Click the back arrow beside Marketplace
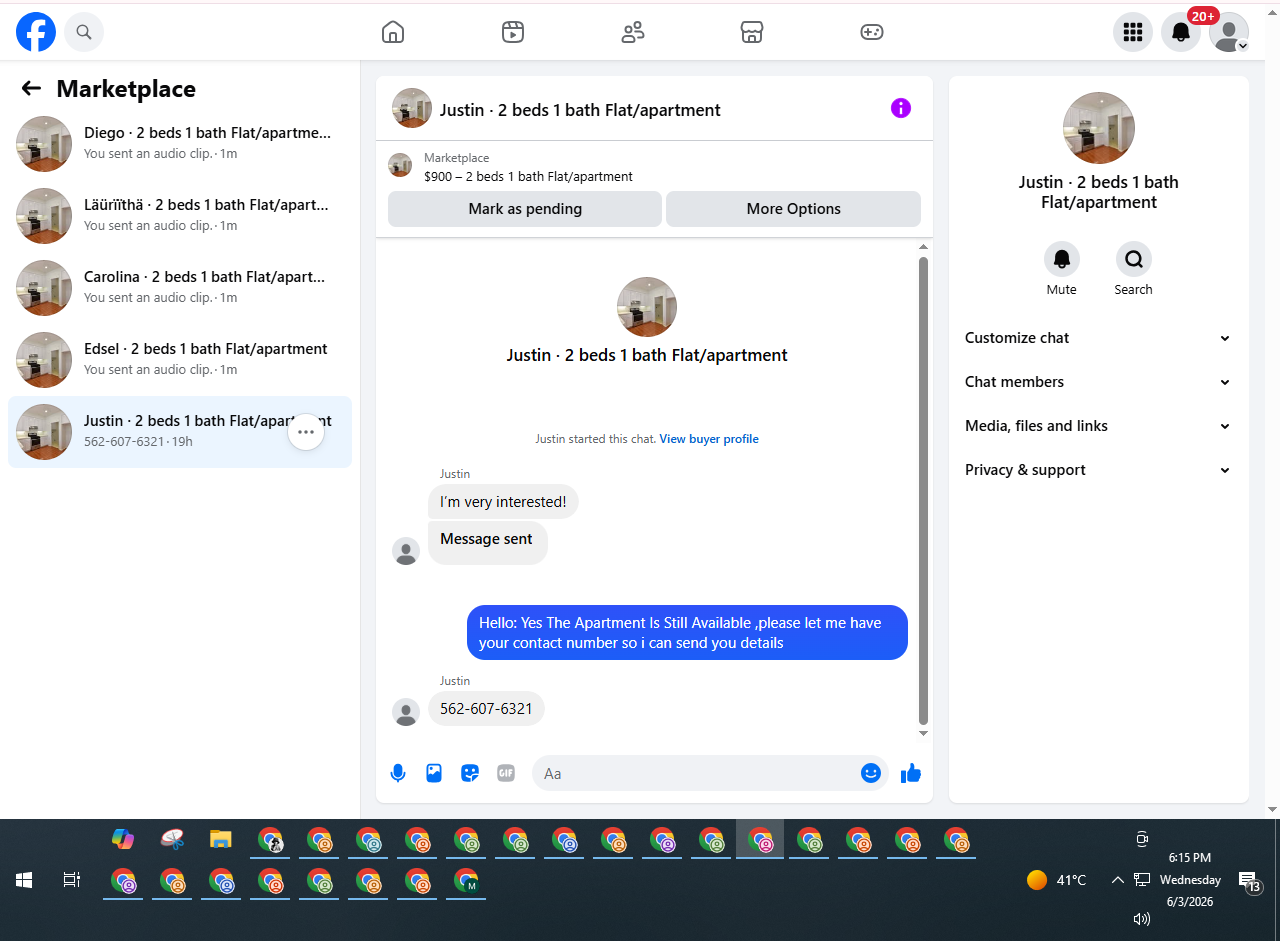The image size is (1280, 941). click(31, 89)
